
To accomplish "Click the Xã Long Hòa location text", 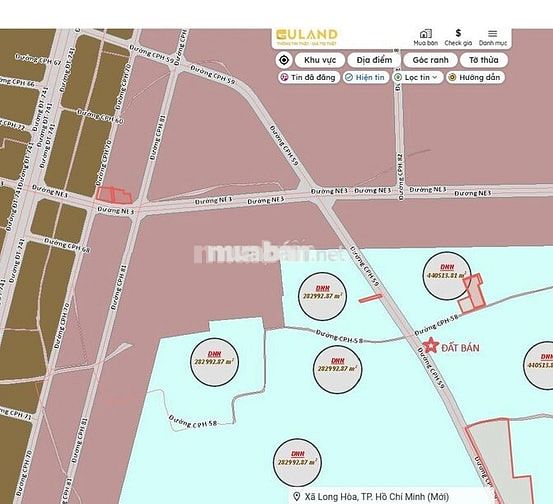I will pyautogui.click(x=377, y=497).
